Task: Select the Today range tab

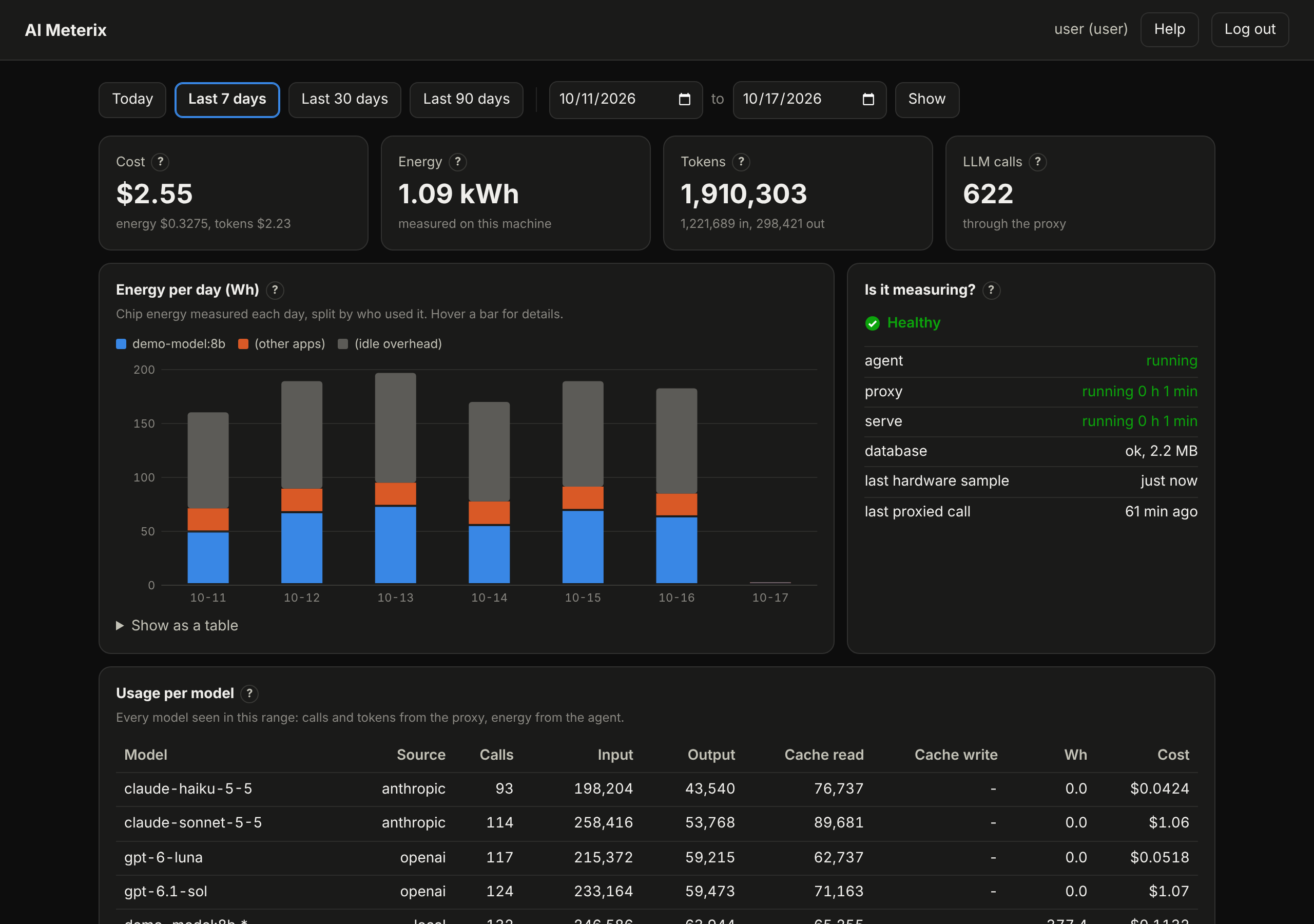Action: [132, 100]
